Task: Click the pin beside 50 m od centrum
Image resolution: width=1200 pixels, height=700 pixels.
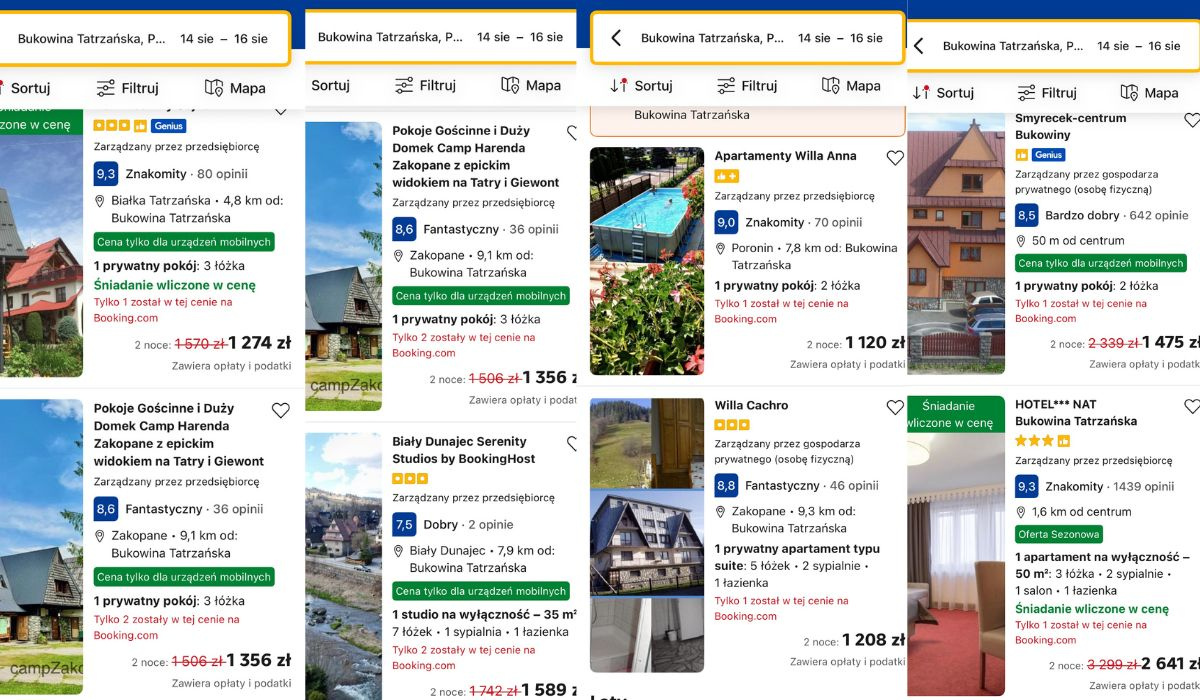Action: (x=1021, y=240)
